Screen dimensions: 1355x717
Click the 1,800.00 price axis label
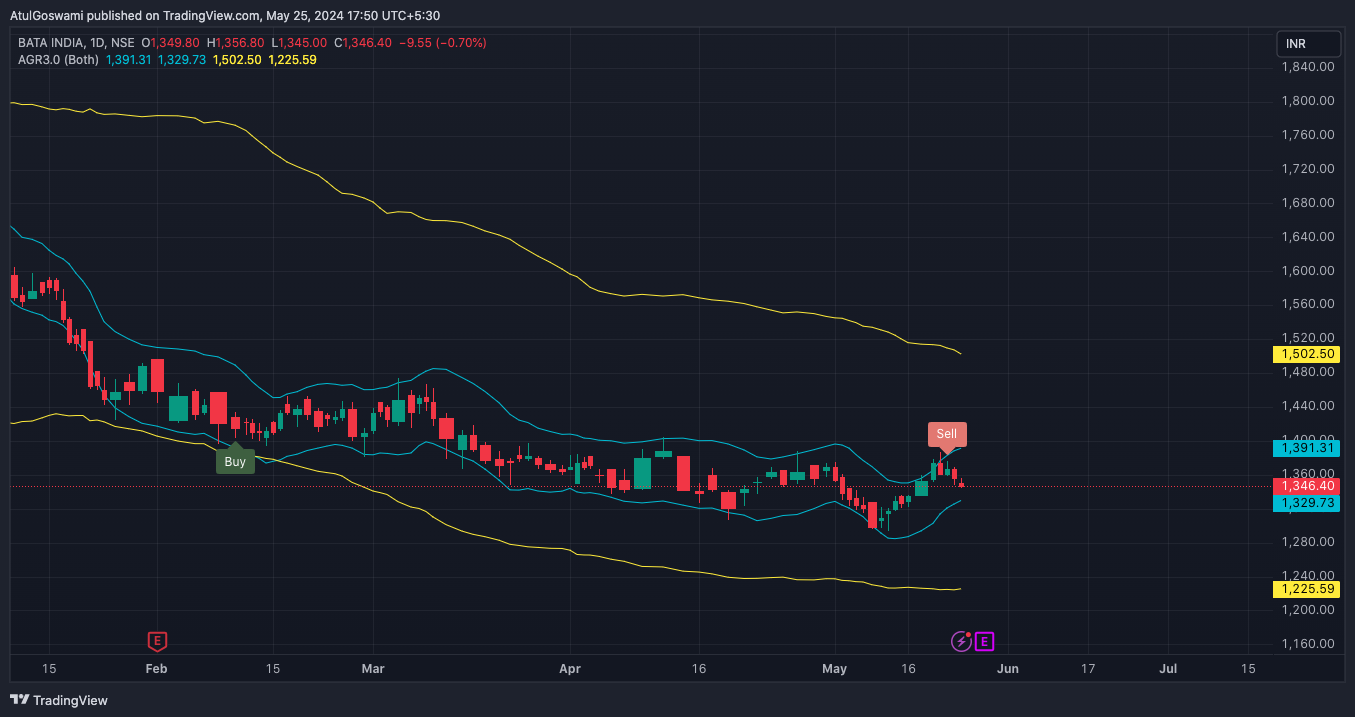1308,101
